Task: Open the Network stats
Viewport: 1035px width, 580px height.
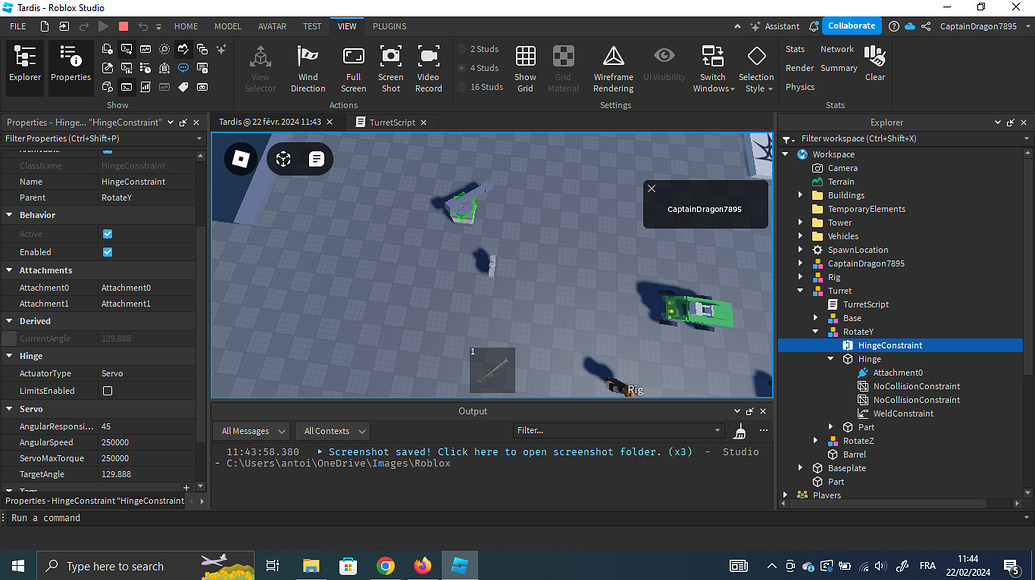Action: [837, 49]
